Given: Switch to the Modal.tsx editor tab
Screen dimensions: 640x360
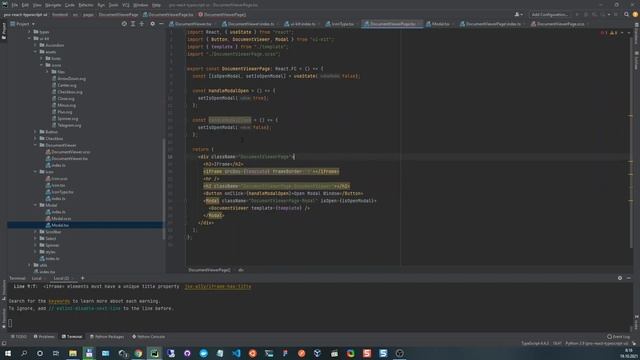Looking at the screenshot, I should [x=440, y=24].
